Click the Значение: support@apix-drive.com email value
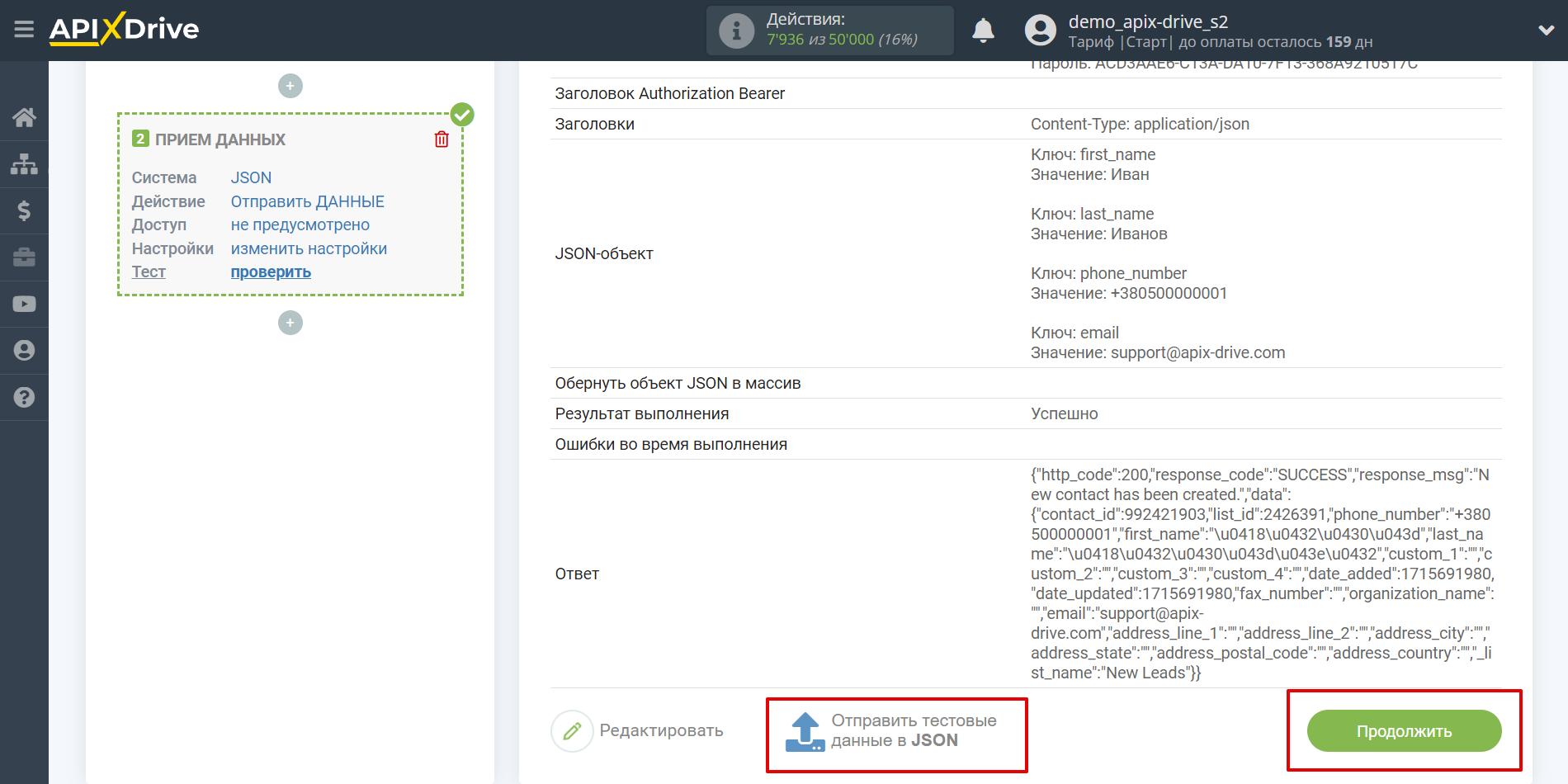Screen dimensions: 1568x784 pyautogui.click(x=1158, y=352)
